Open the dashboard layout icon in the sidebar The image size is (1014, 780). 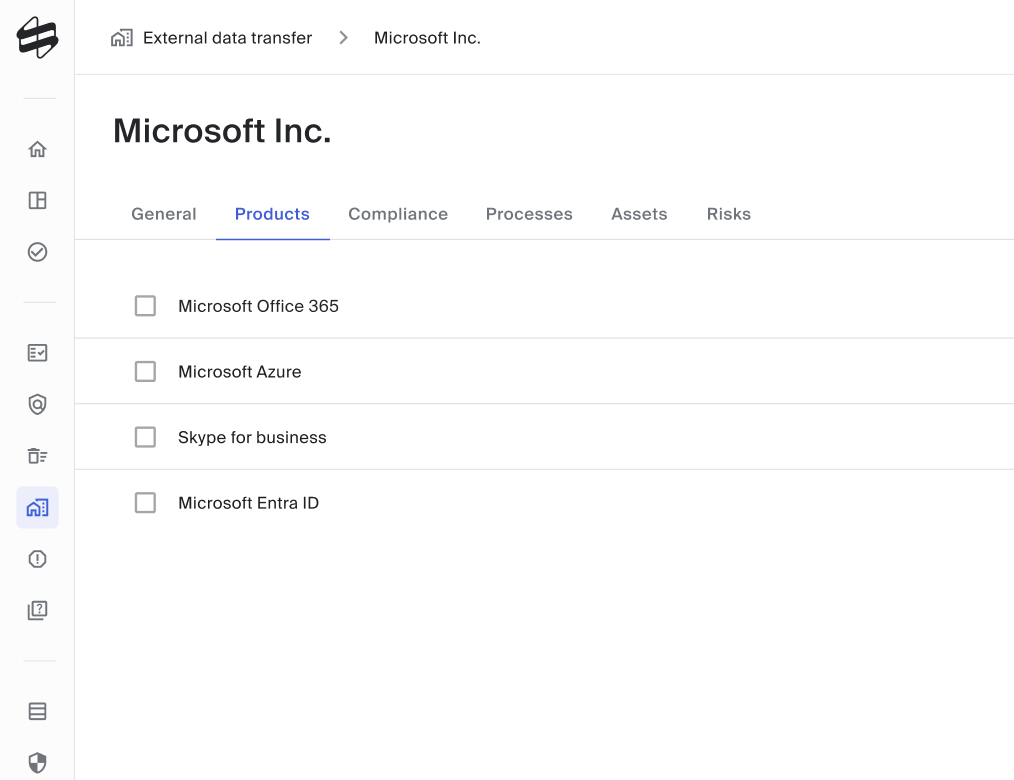(x=38, y=200)
